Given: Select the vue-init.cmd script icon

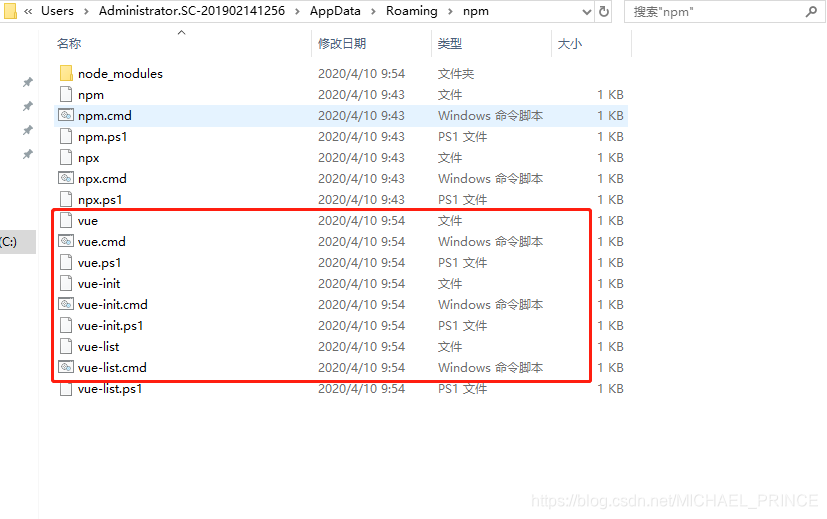Looking at the screenshot, I should [x=66, y=304].
